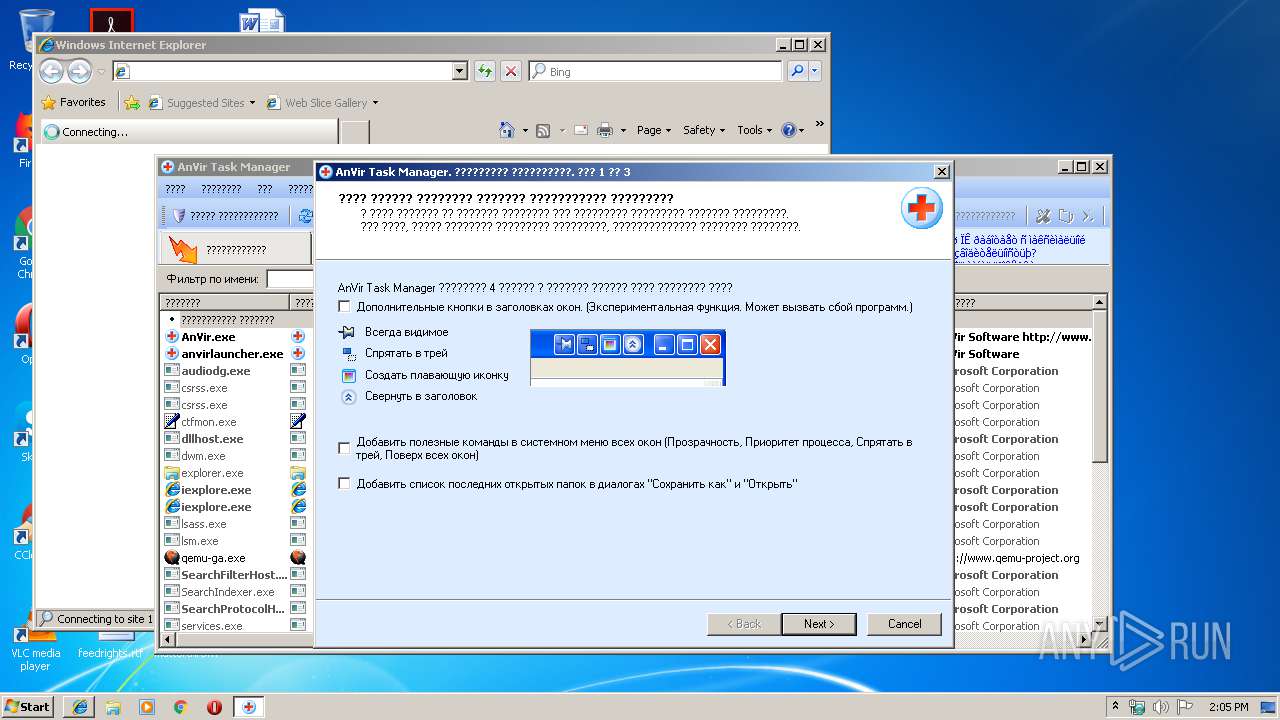Click the red cross AnVir logo in wizard
Image resolution: width=1280 pixels, height=720 pixels.
921,208
